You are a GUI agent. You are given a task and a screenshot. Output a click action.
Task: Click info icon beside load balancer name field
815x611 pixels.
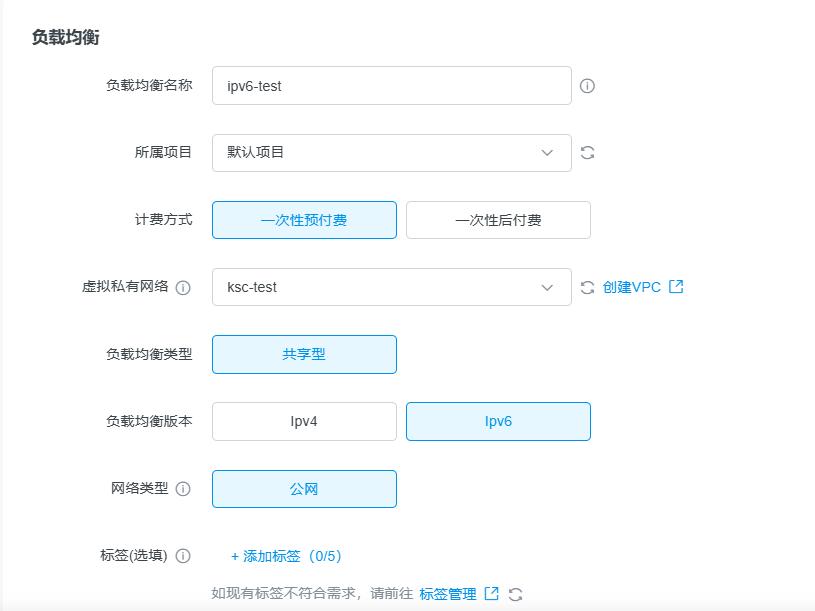(x=588, y=86)
